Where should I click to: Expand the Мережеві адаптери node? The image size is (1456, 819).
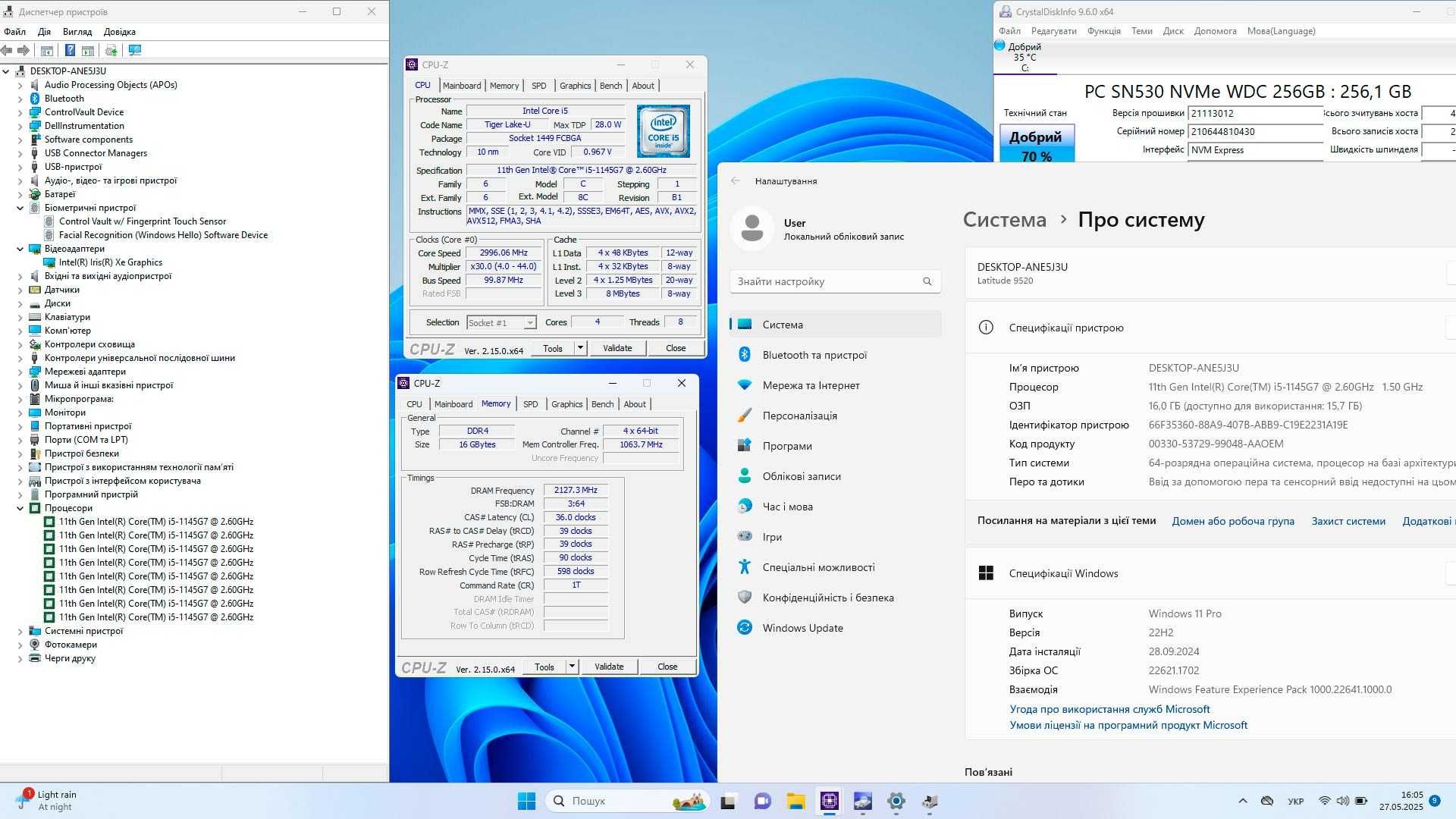click(x=20, y=372)
